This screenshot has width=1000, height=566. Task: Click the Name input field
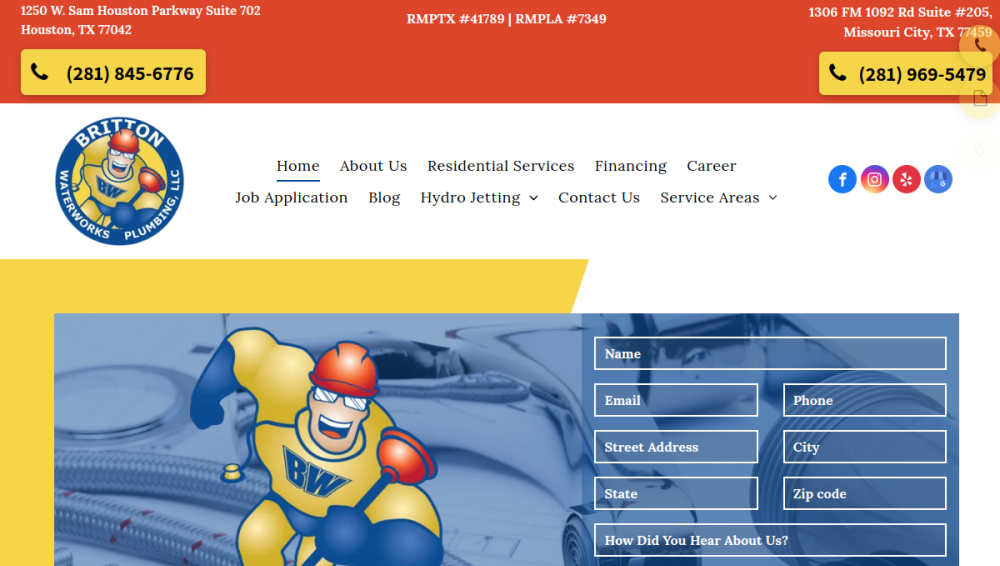770,354
